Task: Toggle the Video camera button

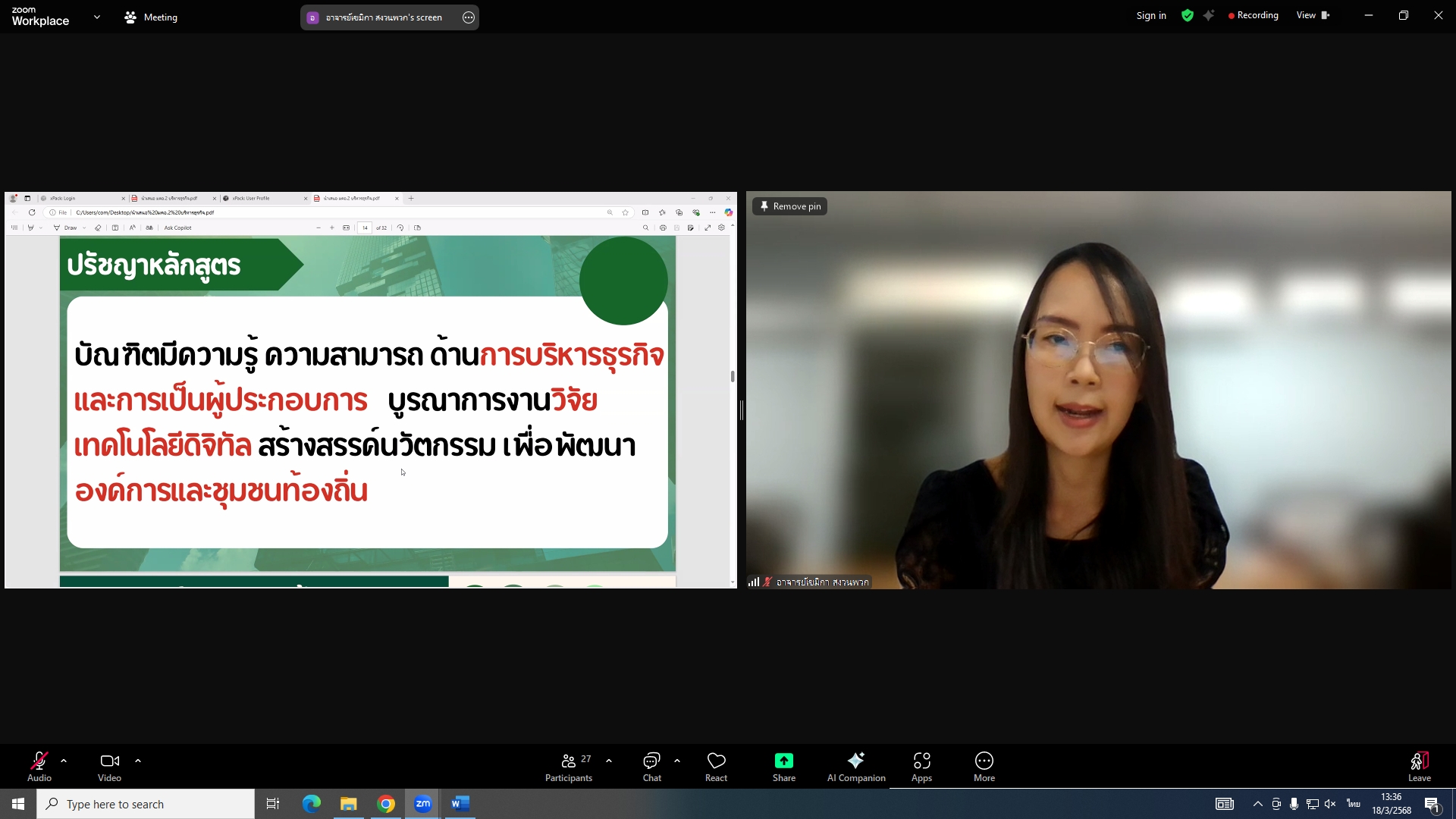Action: tap(109, 766)
